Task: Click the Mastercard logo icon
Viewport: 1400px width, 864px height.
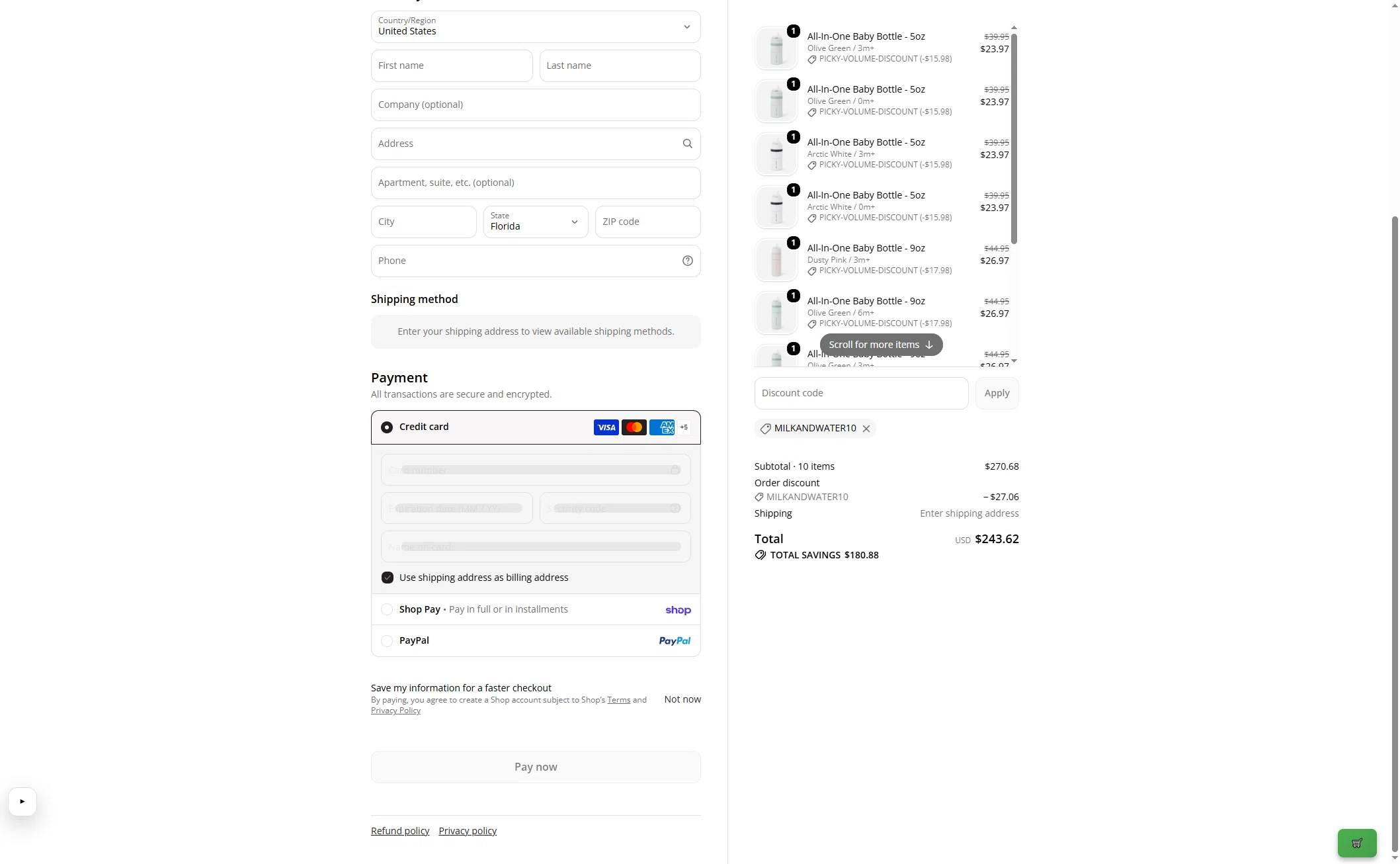Action: pyautogui.click(x=634, y=427)
